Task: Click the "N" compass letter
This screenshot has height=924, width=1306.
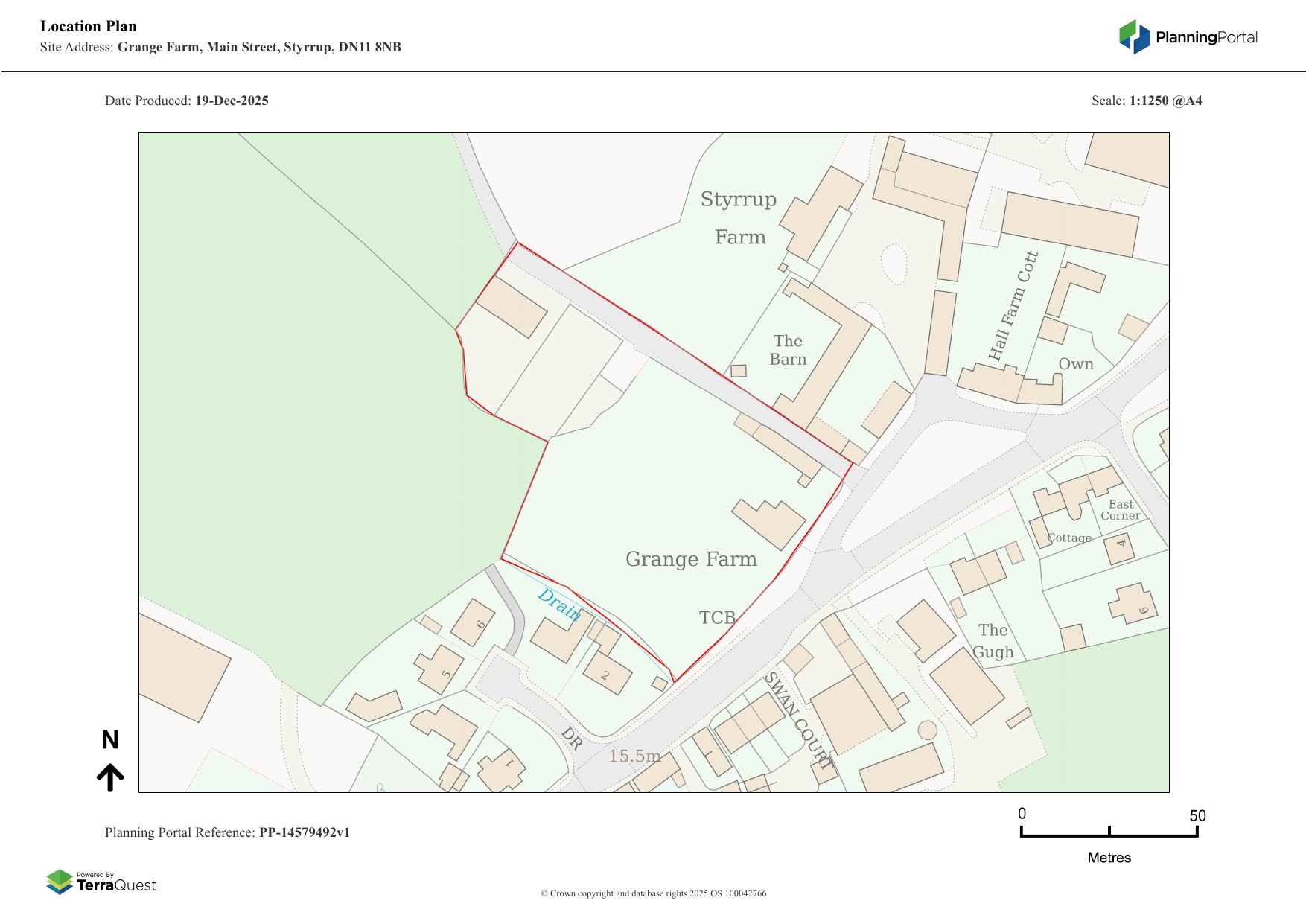Action: click(x=110, y=739)
